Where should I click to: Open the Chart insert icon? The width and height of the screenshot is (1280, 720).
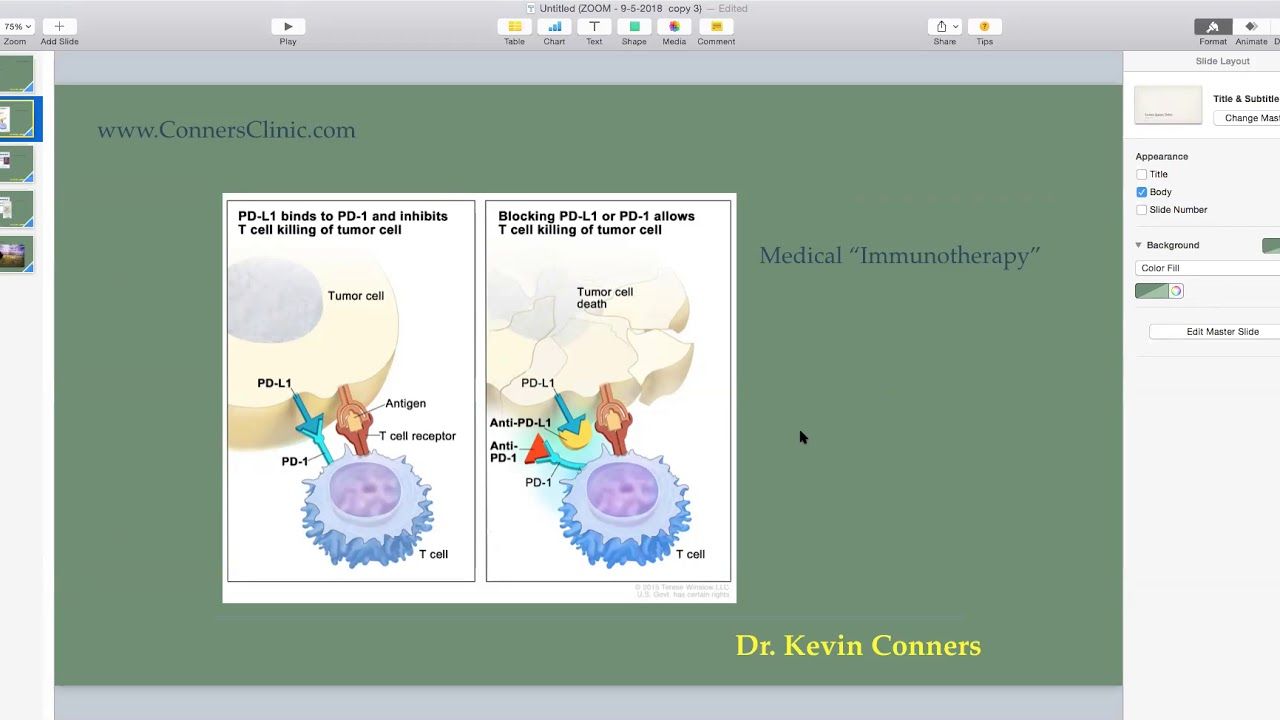pos(554,27)
